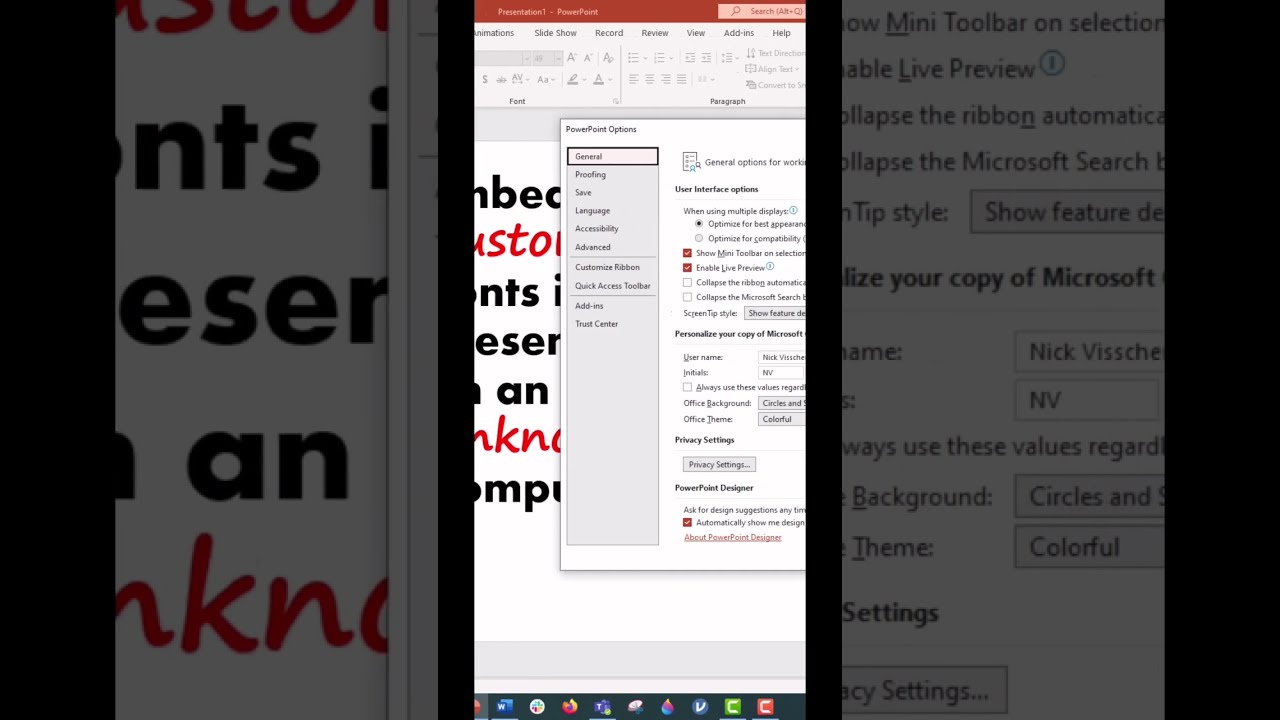Open Microsoft Teams from the taskbar
1280x720 pixels.
(602, 707)
